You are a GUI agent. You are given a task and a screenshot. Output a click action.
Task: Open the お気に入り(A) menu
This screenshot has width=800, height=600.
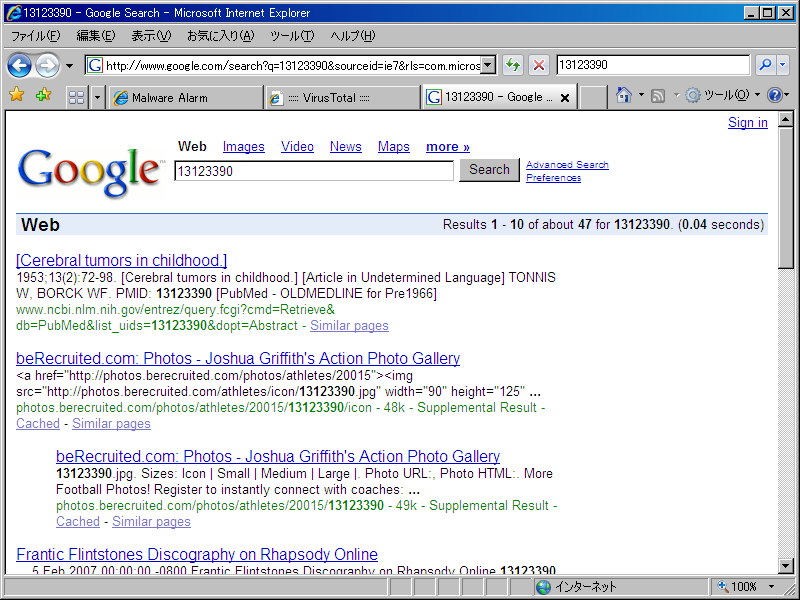220,36
